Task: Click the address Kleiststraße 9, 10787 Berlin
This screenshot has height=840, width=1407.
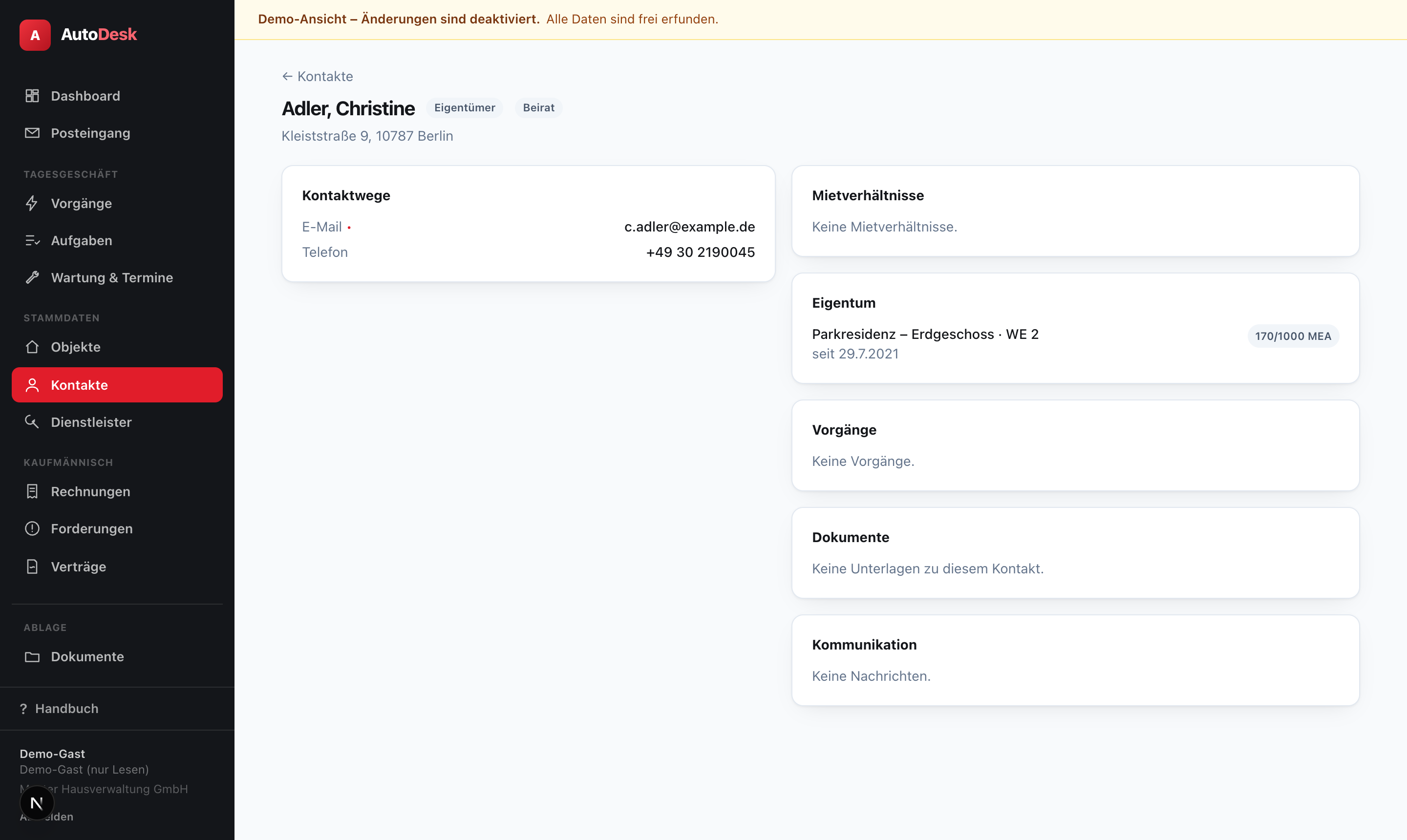Action: pyautogui.click(x=367, y=136)
